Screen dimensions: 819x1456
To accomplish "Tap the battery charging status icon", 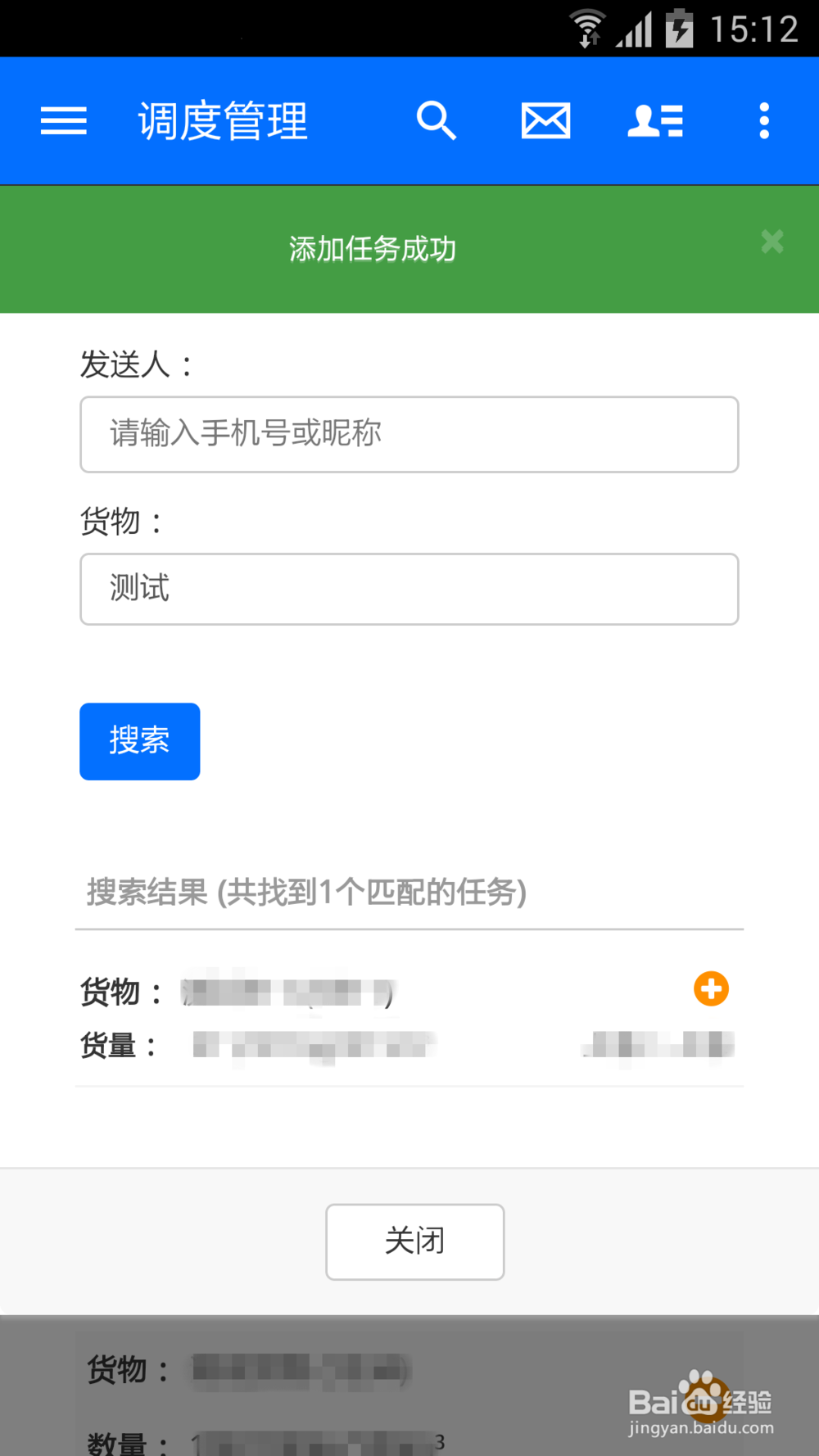I will 679,28.
